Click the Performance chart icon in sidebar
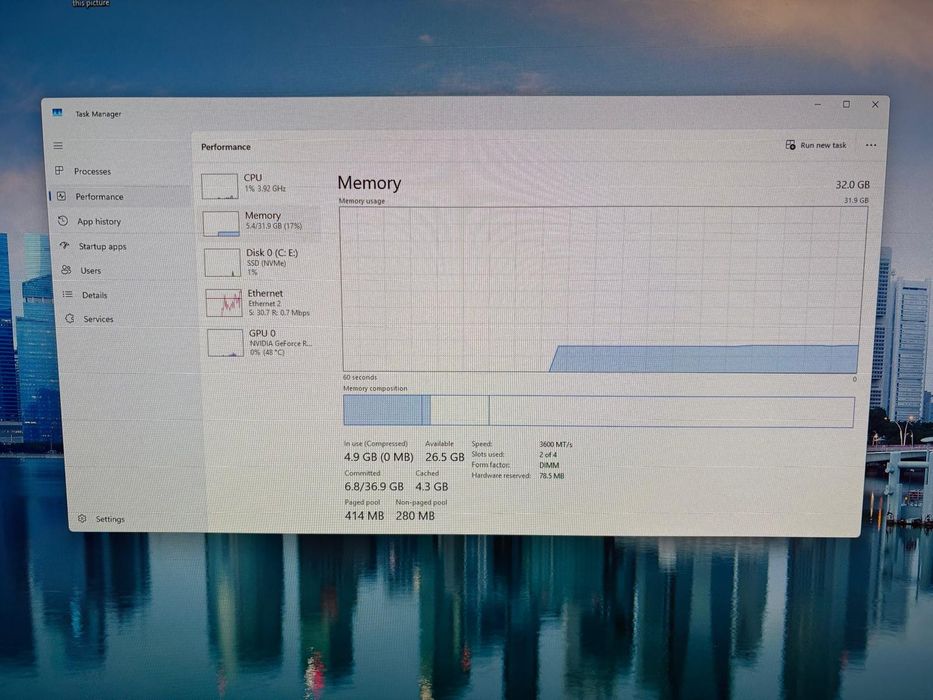The height and width of the screenshot is (700, 933). [x=61, y=196]
